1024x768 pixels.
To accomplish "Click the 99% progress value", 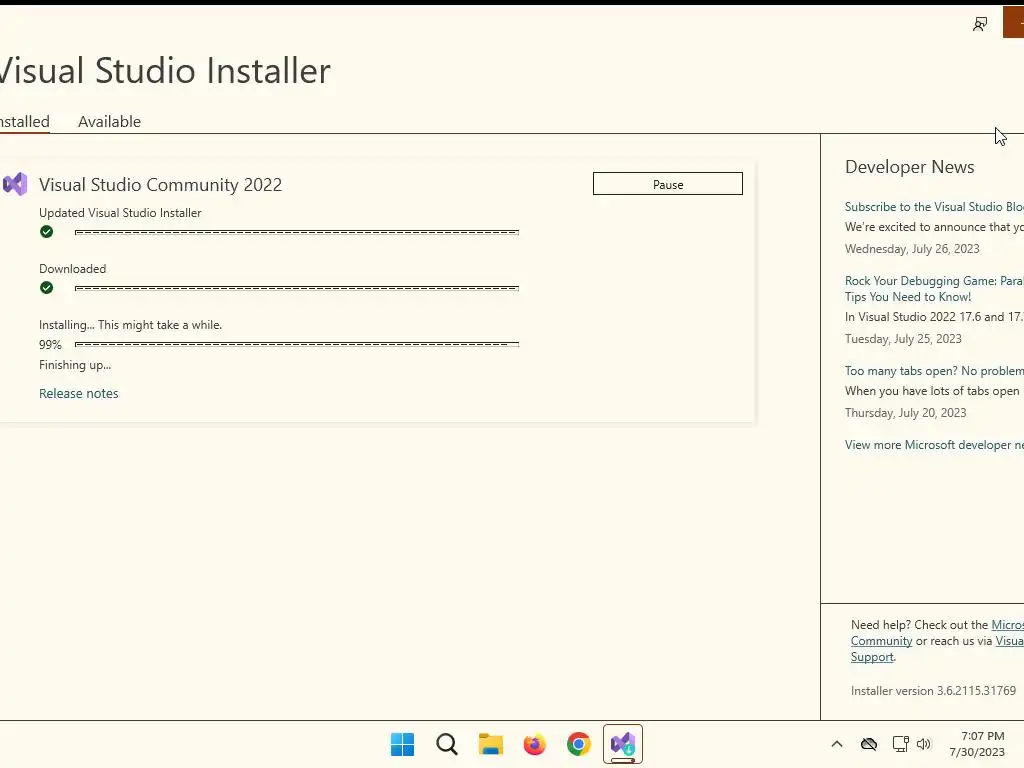I will (x=50, y=345).
